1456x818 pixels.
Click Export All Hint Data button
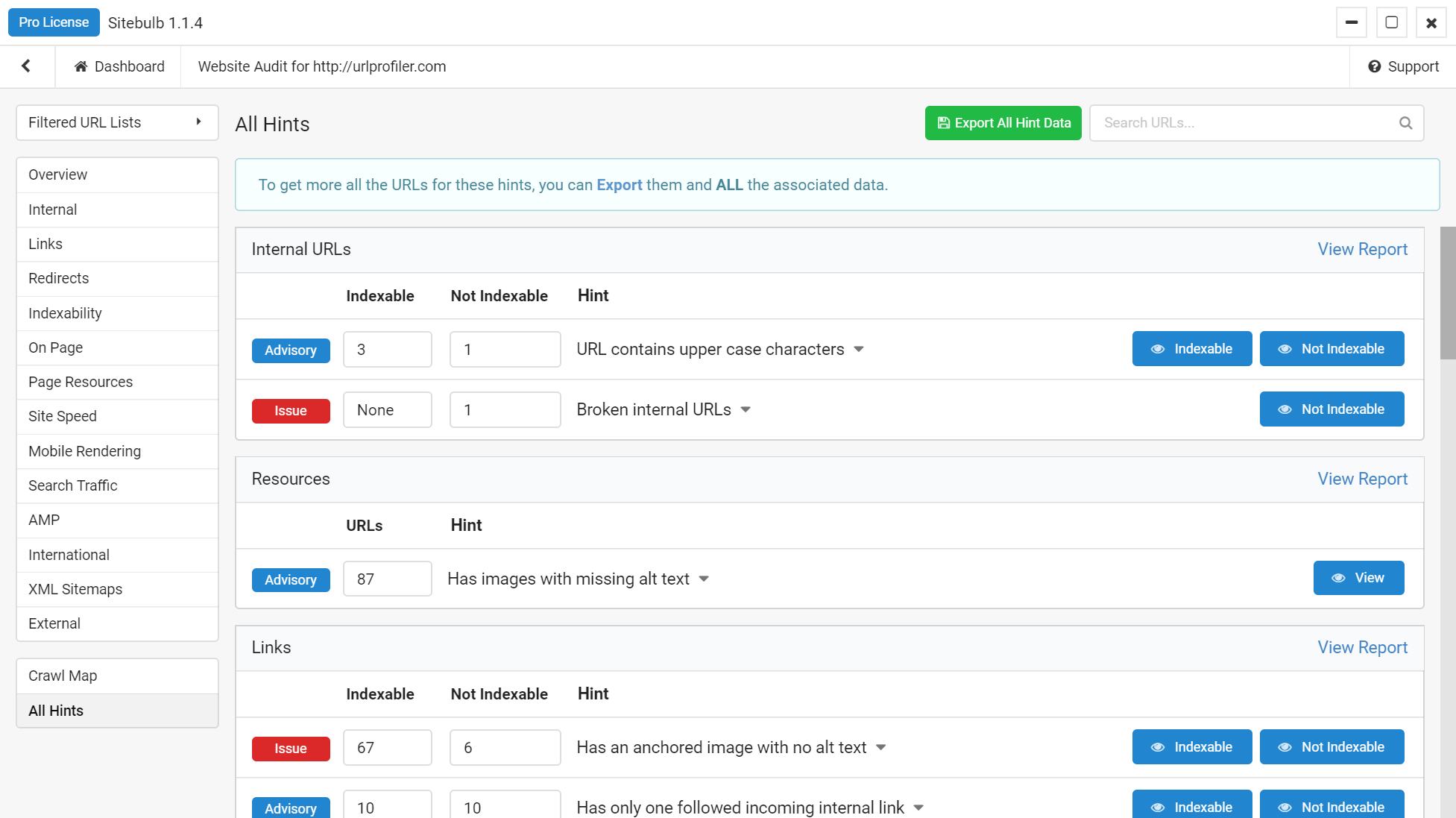[x=1003, y=123]
